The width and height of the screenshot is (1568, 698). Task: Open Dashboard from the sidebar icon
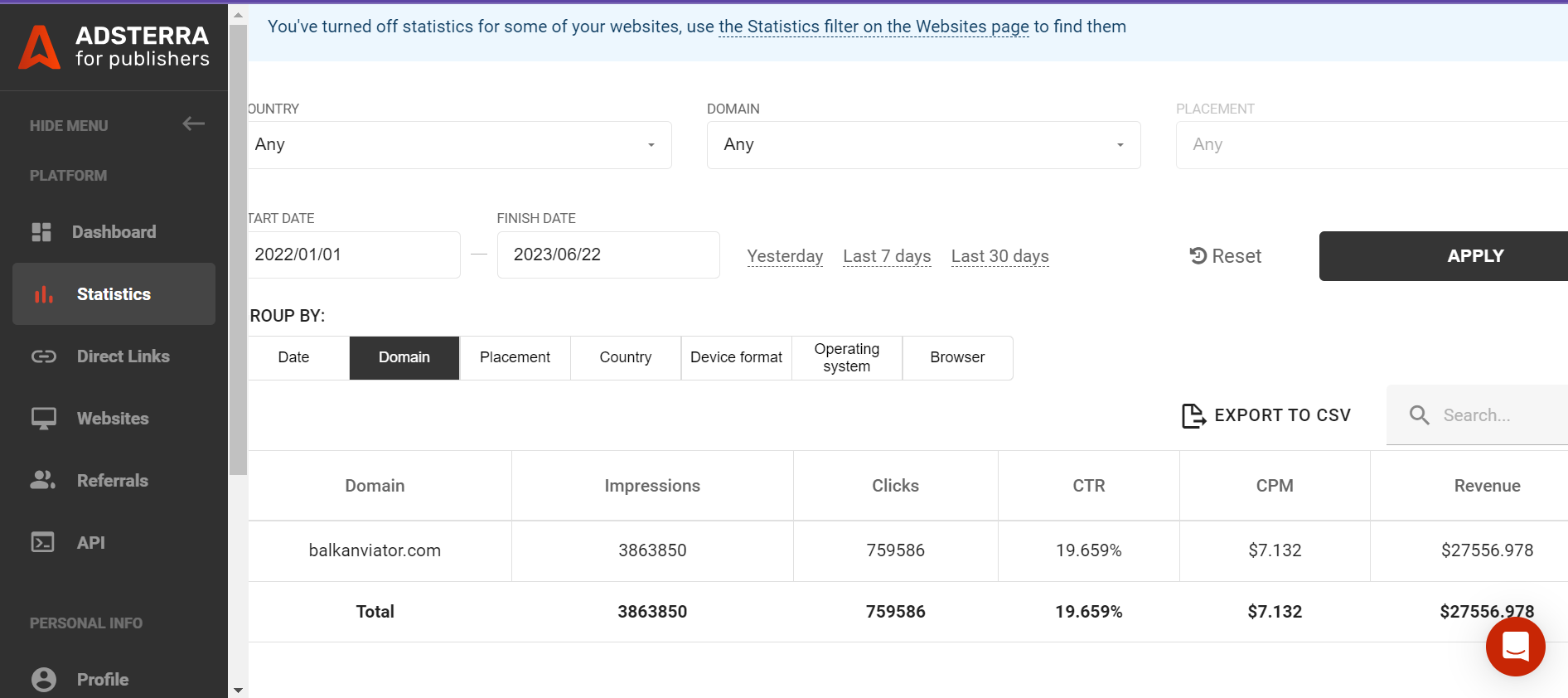point(41,232)
